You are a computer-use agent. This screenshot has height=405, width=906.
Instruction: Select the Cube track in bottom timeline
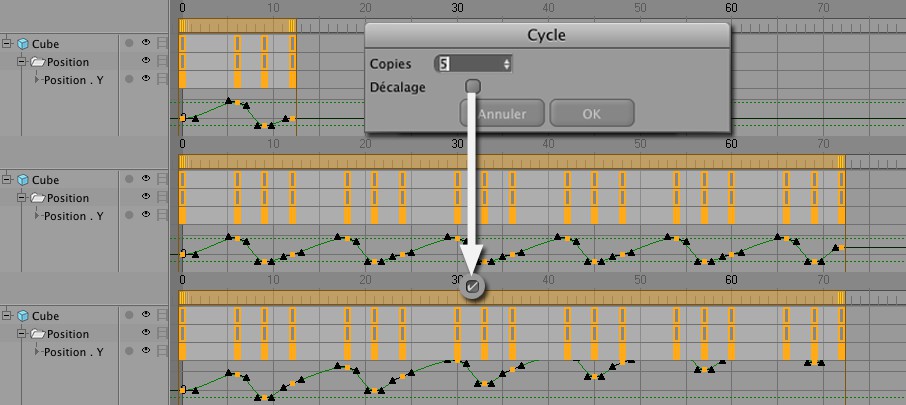tap(45, 316)
